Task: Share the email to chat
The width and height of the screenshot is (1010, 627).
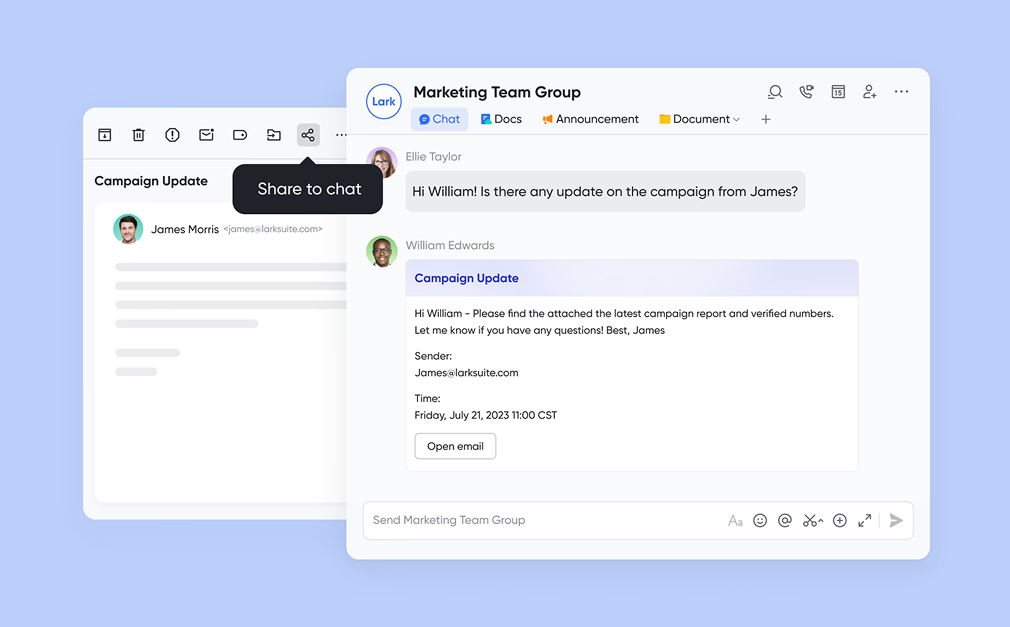Action: (308, 135)
